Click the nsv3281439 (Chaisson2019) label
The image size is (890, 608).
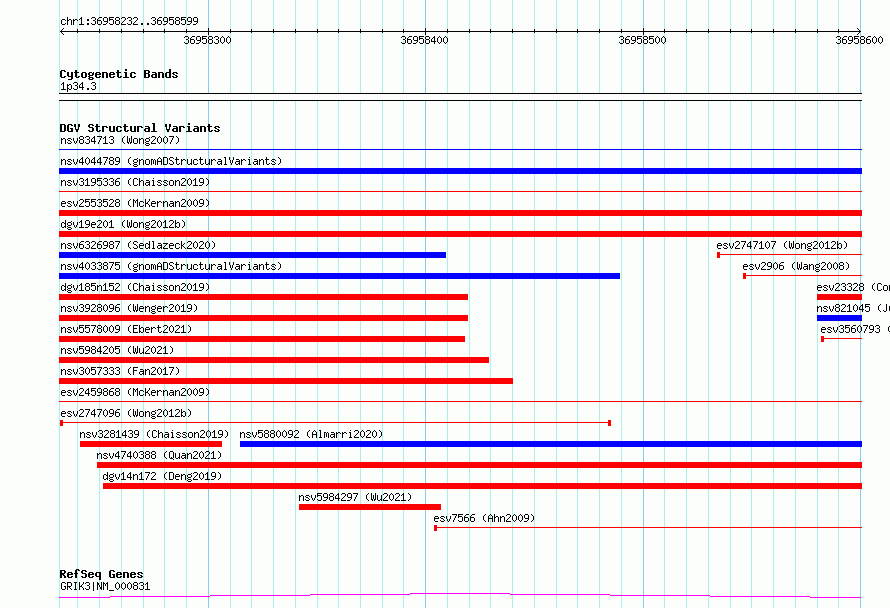pyautogui.click(x=154, y=434)
